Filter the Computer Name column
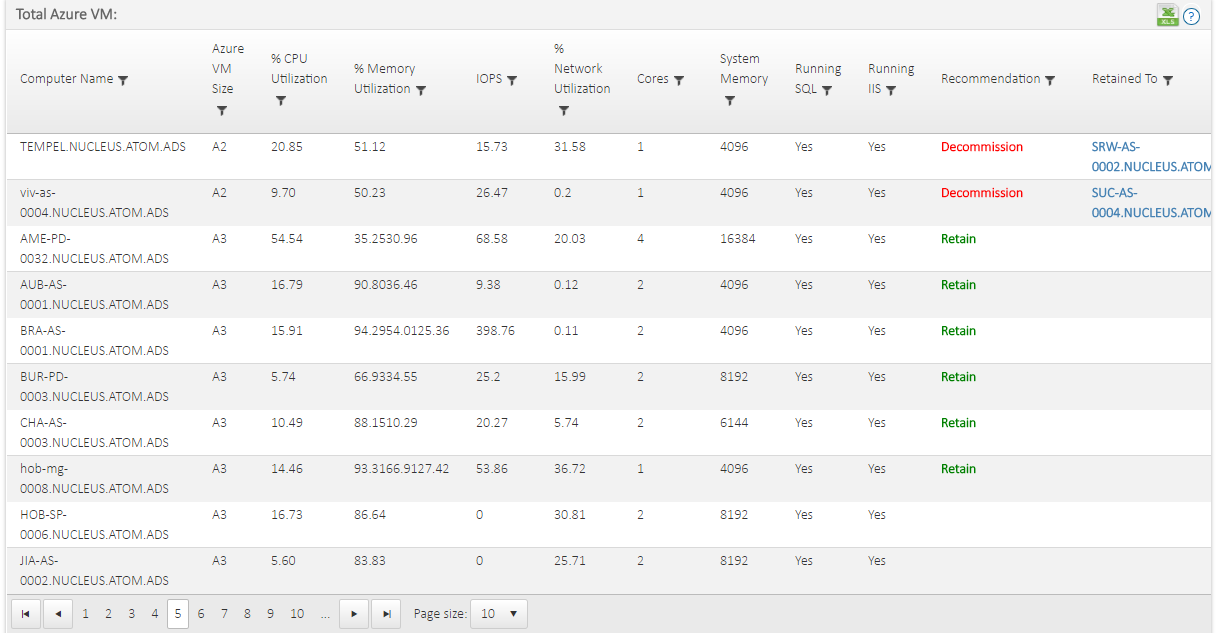 123,80
